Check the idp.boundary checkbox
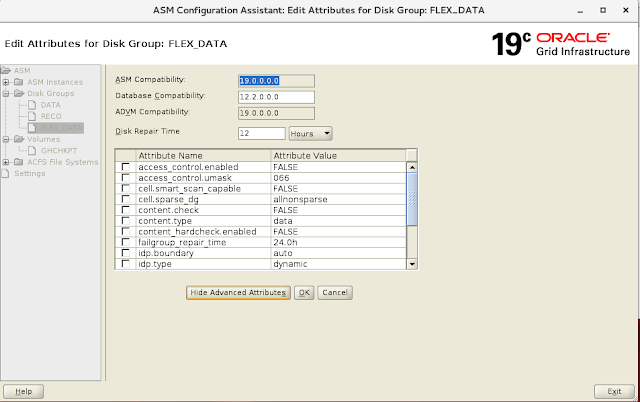This screenshot has height=402, width=640. 125,253
